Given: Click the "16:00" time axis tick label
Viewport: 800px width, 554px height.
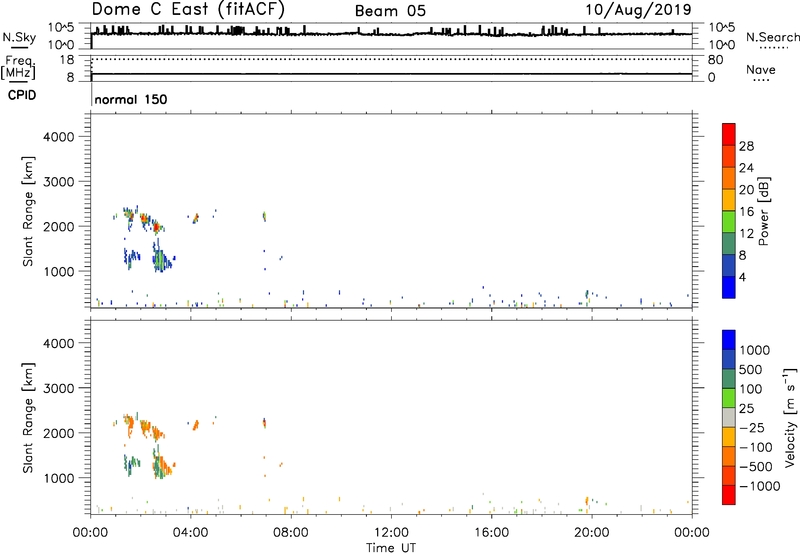Looking at the screenshot, I should [x=491, y=533].
